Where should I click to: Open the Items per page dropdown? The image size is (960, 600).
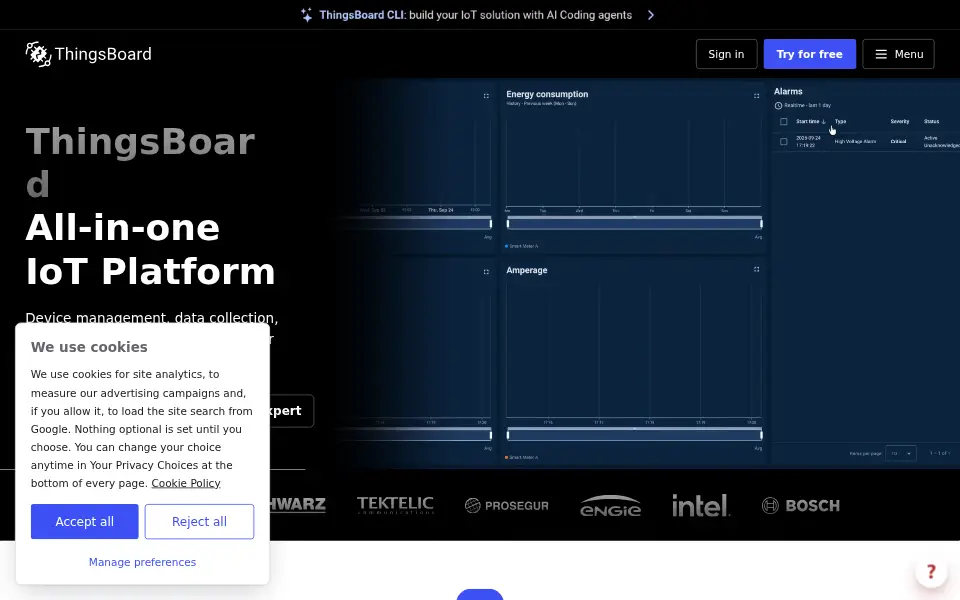pyautogui.click(x=901, y=453)
